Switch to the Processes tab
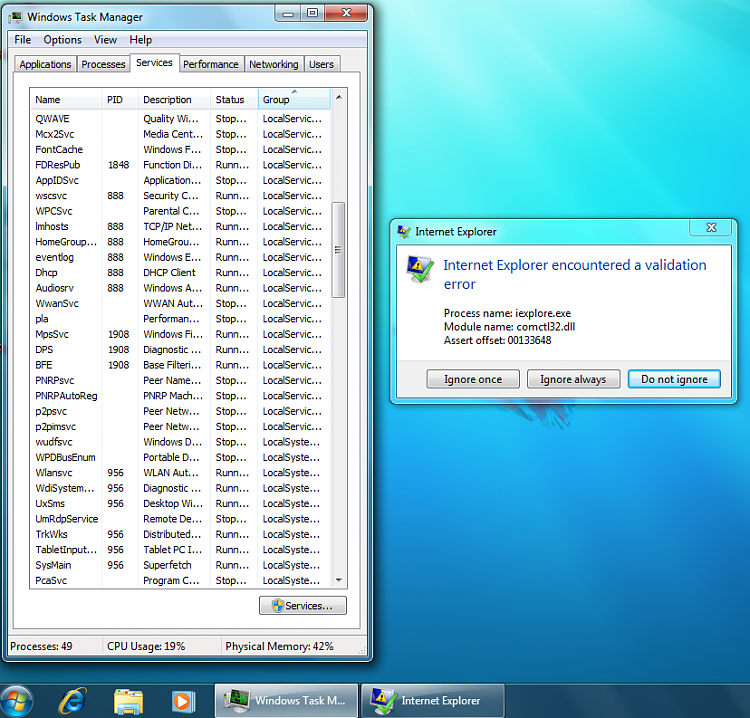The image size is (750, 718). click(x=103, y=64)
